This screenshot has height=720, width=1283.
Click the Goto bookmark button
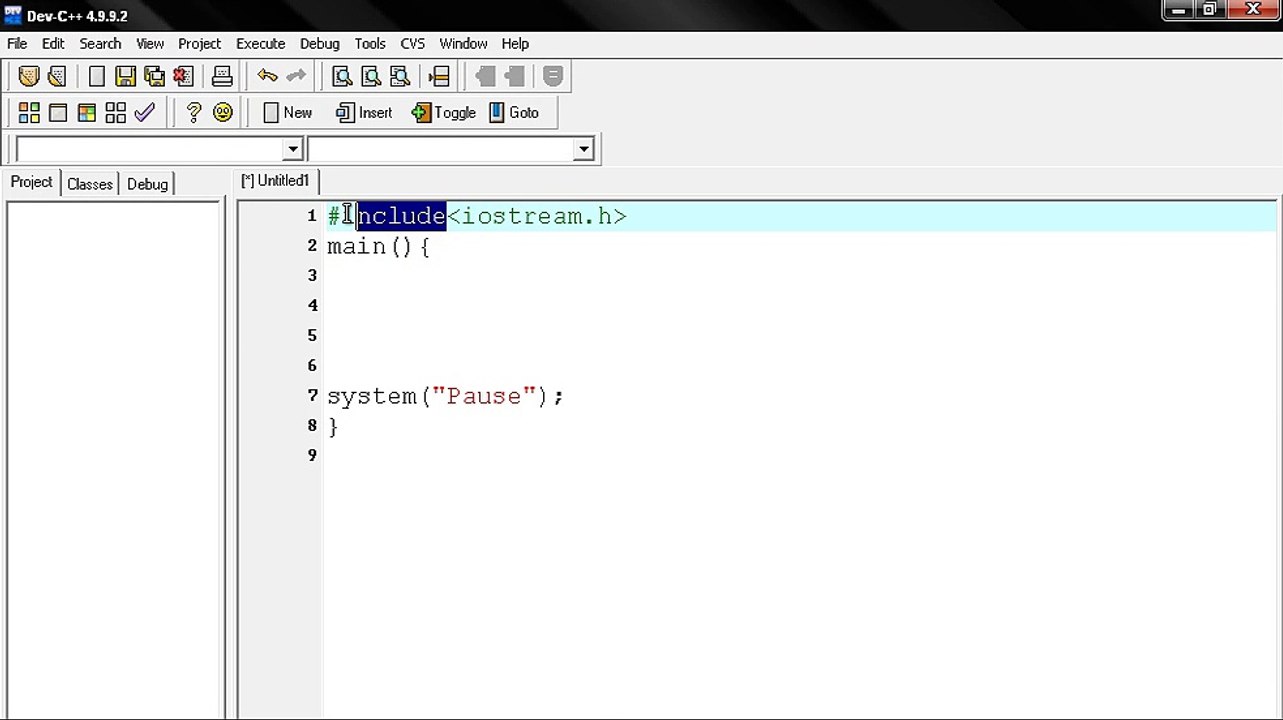click(515, 113)
